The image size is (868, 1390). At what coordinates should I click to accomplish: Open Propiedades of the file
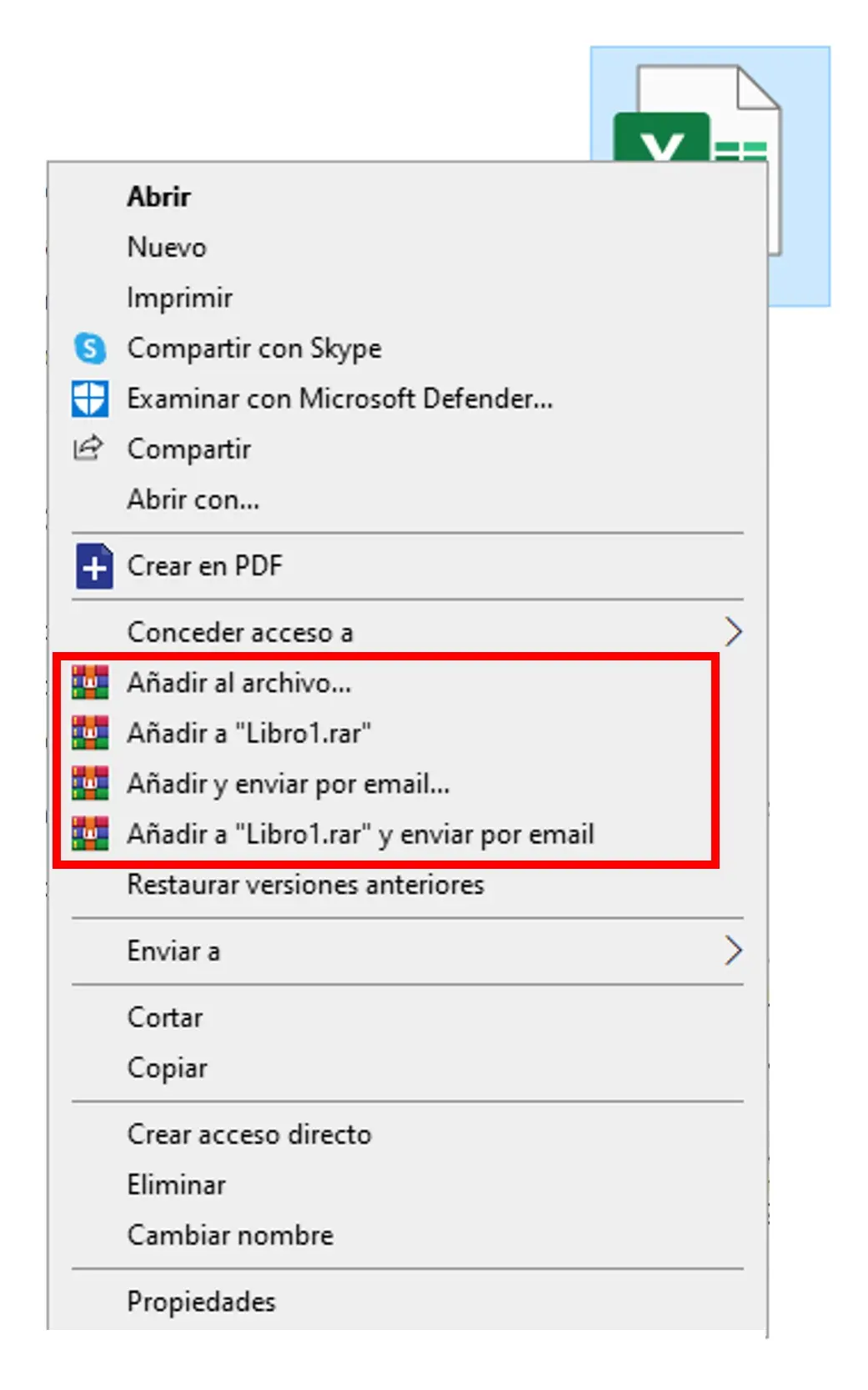(x=201, y=1302)
